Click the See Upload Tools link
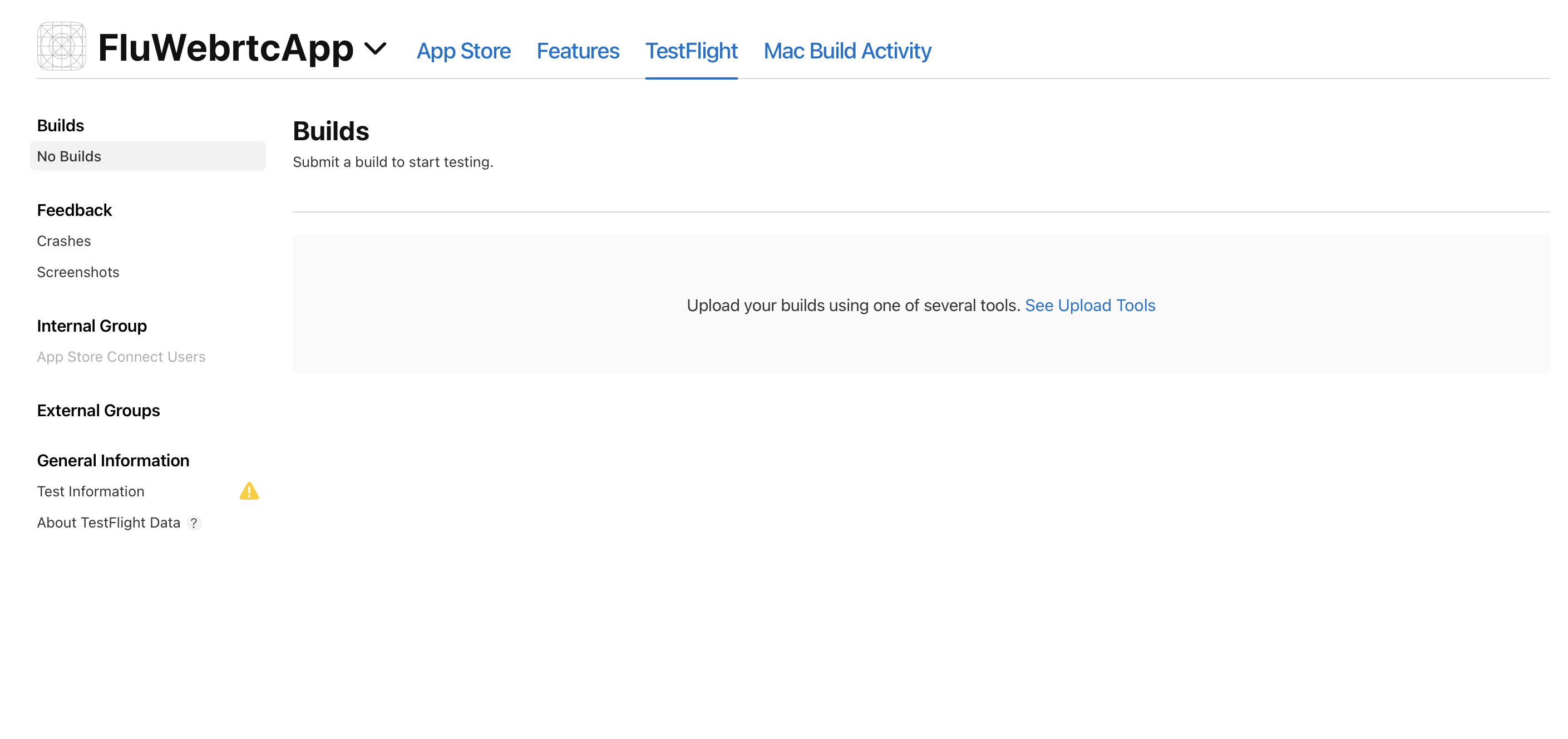This screenshot has height=739, width=1568. [x=1089, y=305]
